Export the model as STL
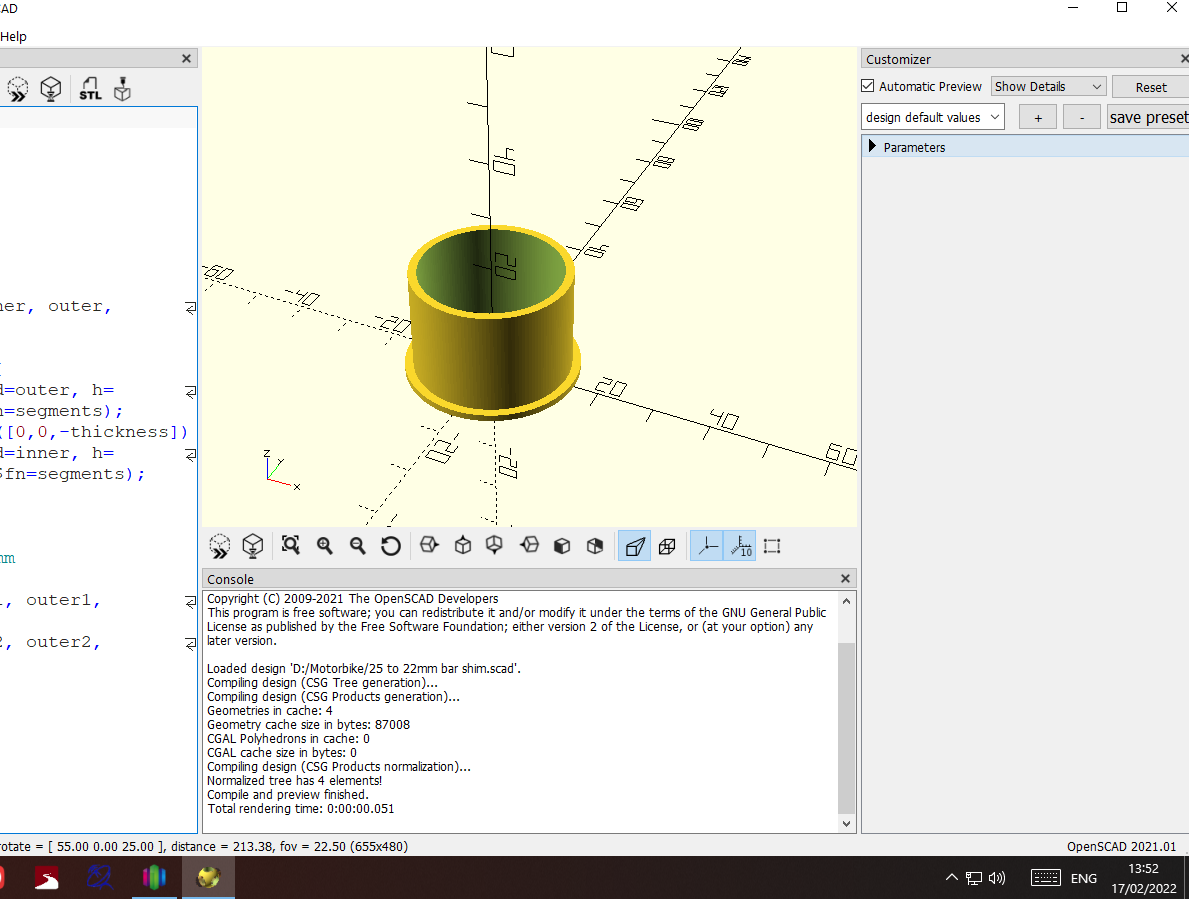 click(x=90, y=89)
